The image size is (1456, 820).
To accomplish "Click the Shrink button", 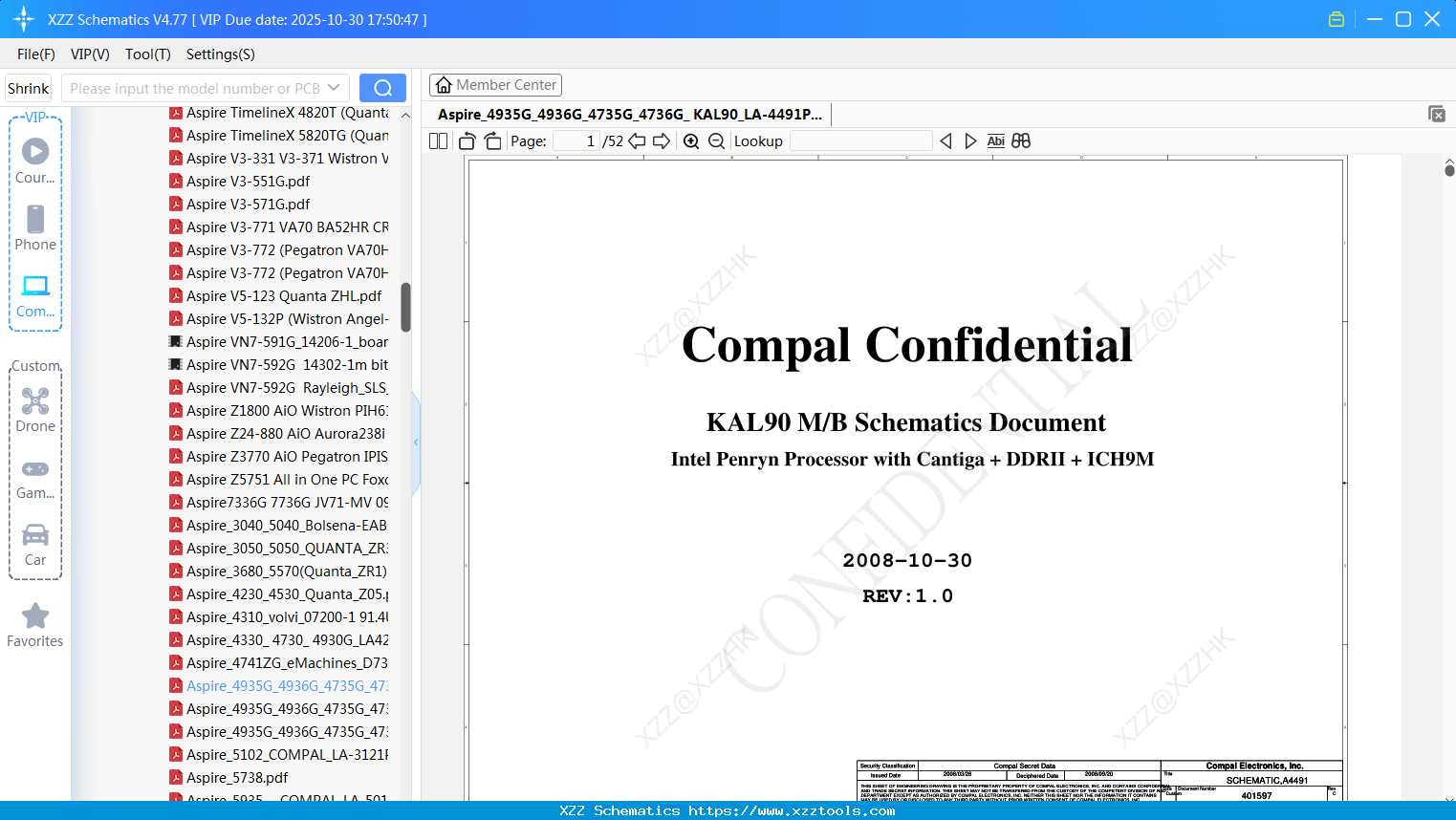I will click(29, 88).
